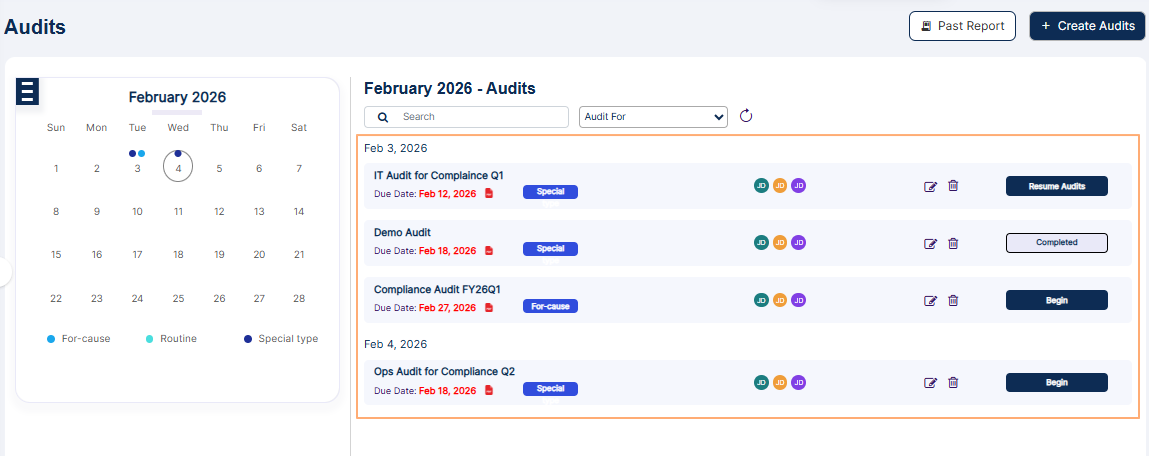1149x456 pixels.
Task: Click the Feb 12, 2026 due date
Action: [447, 194]
